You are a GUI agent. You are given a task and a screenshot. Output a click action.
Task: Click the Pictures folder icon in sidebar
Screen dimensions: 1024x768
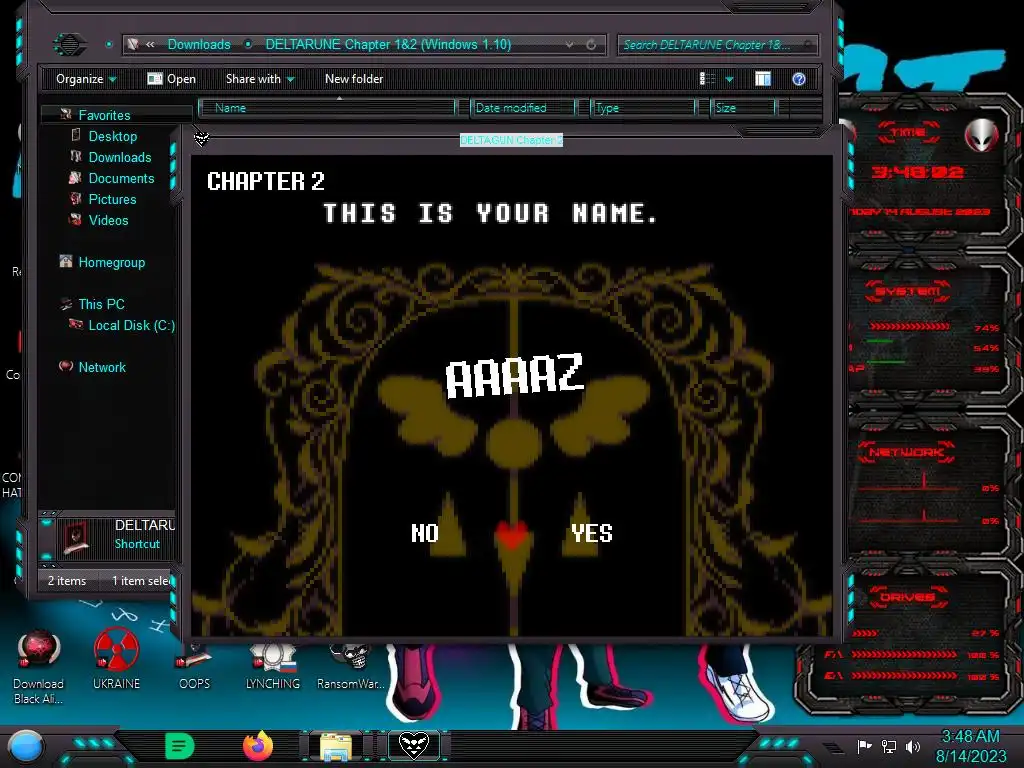click(76, 199)
